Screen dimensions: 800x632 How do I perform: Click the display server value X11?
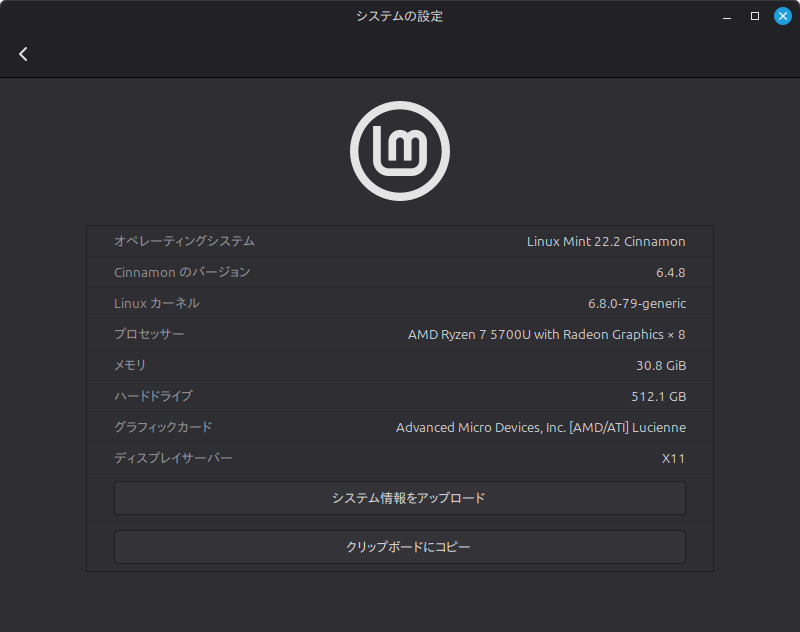(673, 458)
